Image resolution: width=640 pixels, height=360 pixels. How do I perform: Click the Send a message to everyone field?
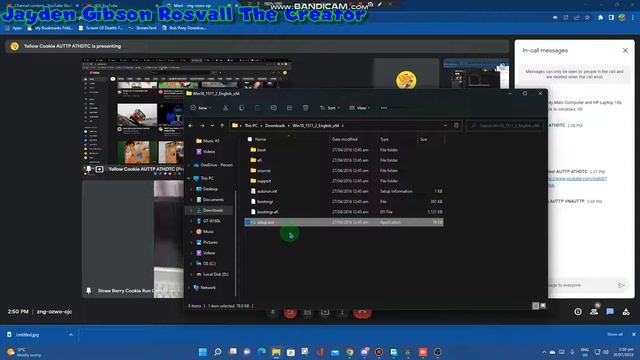pyautogui.click(x=580, y=285)
